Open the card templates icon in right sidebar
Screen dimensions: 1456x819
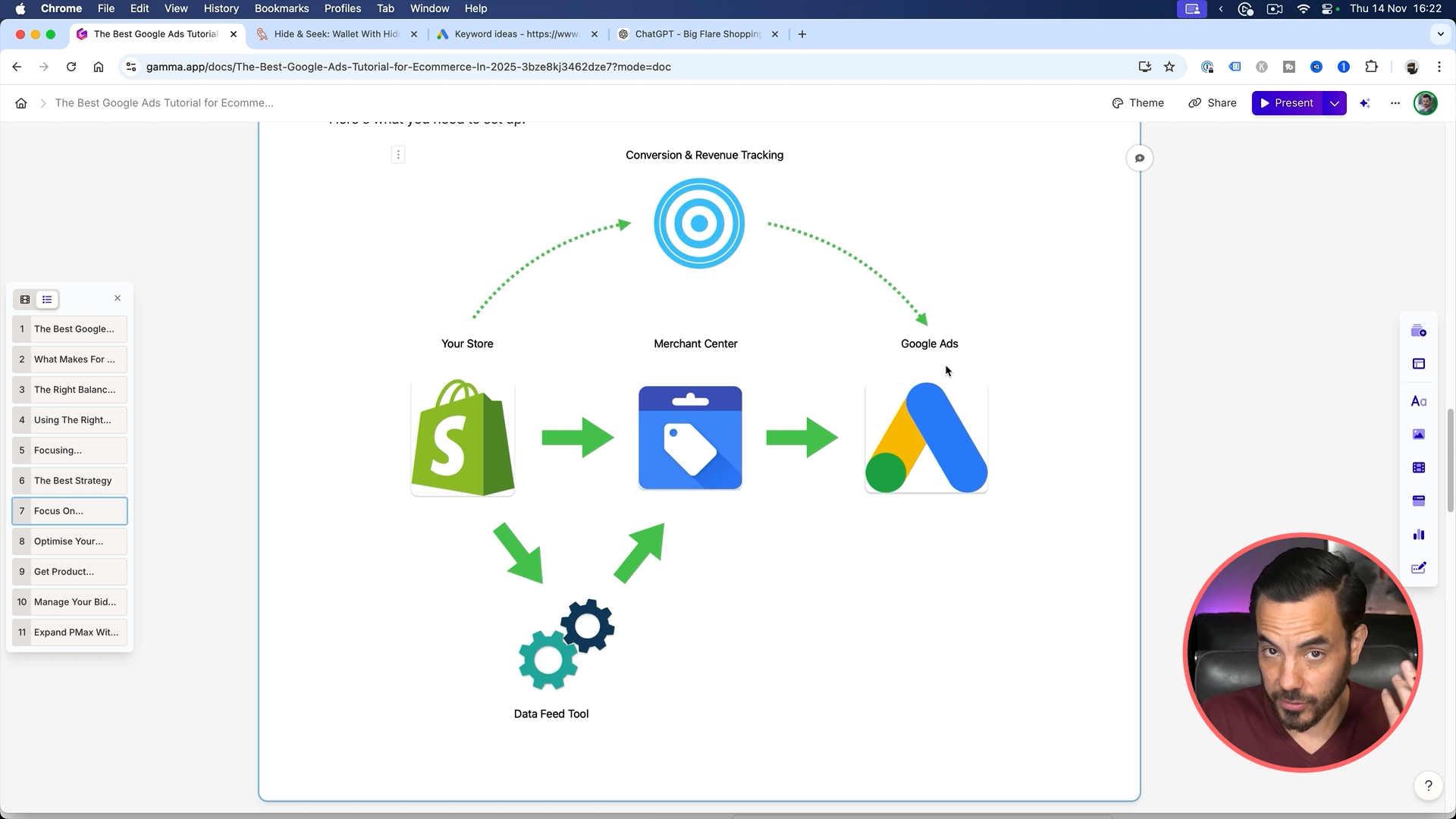(1418, 331)
